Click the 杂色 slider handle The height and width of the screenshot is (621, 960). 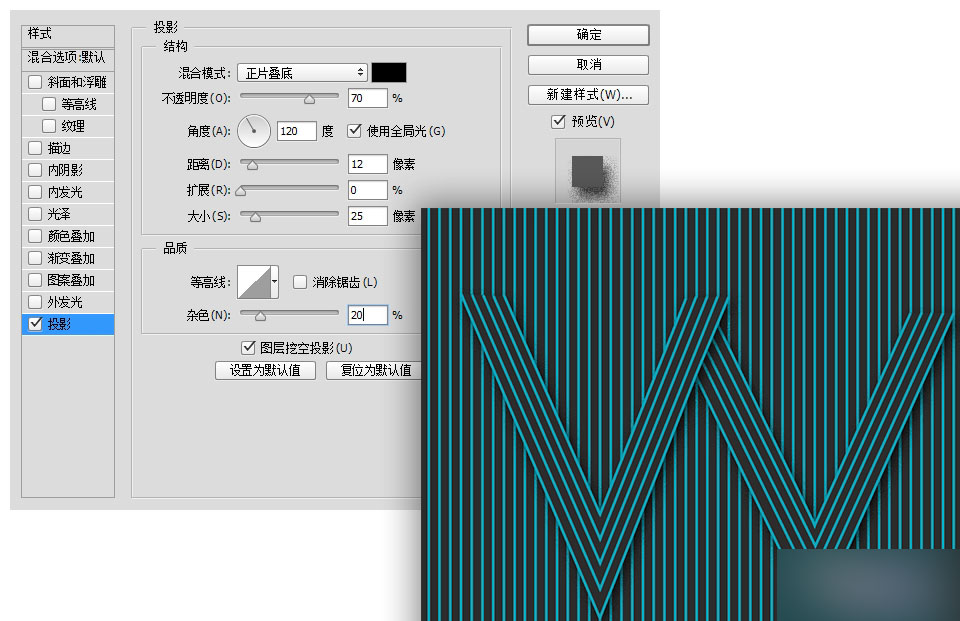click(x=260, y=317)
